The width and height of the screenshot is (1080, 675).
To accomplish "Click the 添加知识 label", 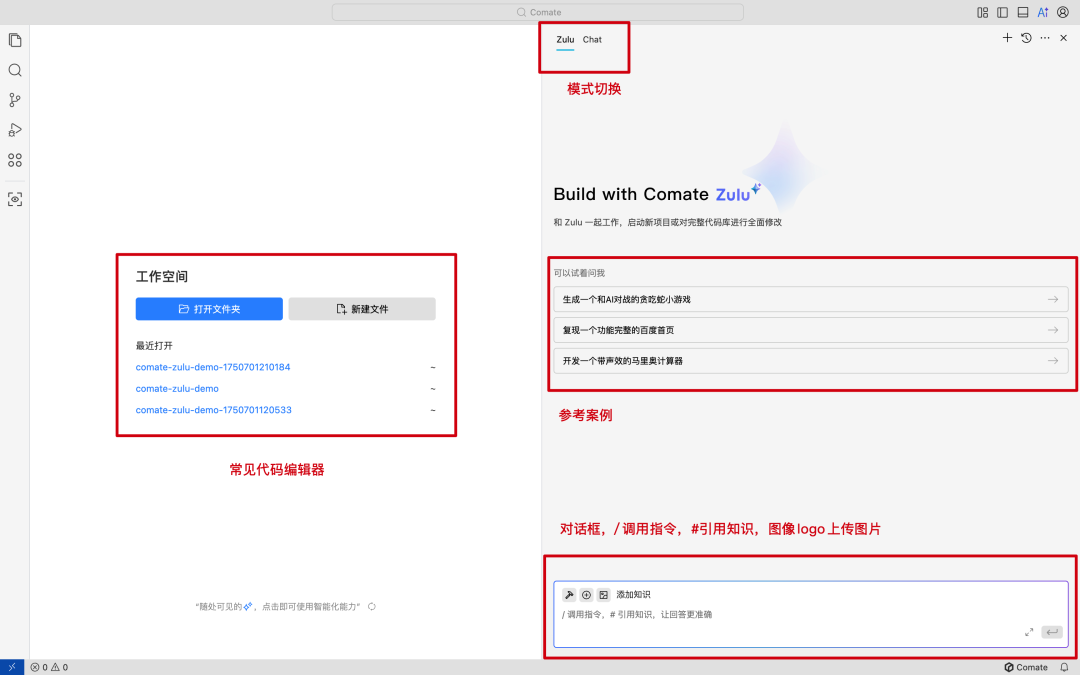I will (x=633, y=594).
